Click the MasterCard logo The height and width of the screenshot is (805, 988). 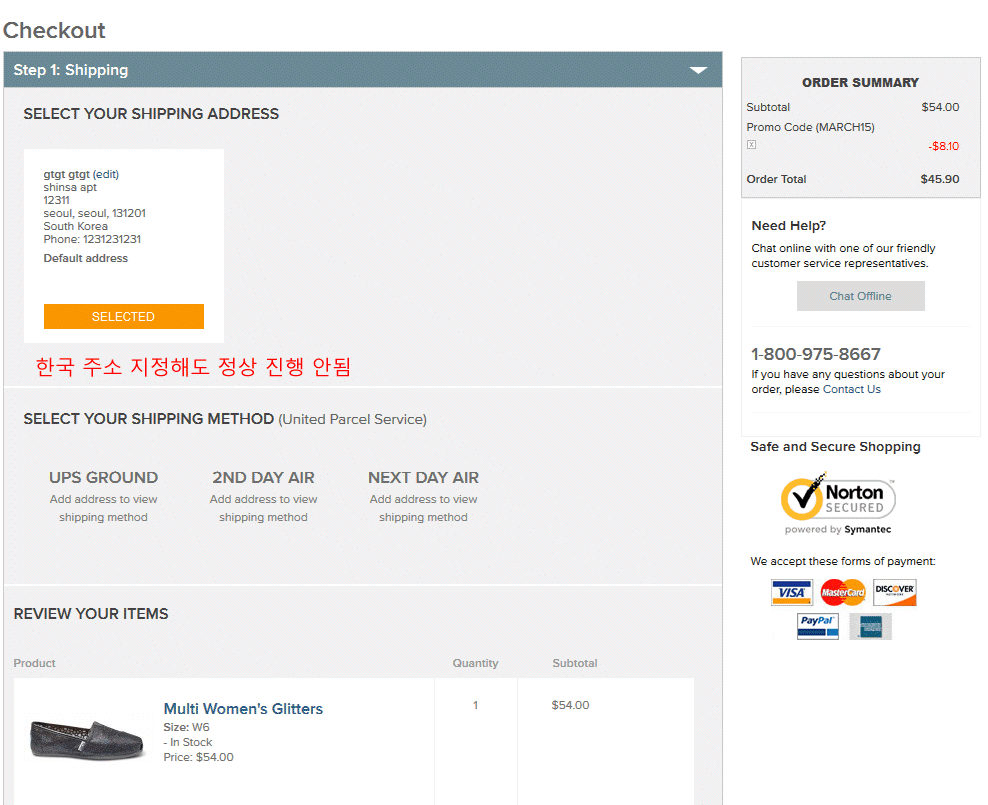pos(842,592)
